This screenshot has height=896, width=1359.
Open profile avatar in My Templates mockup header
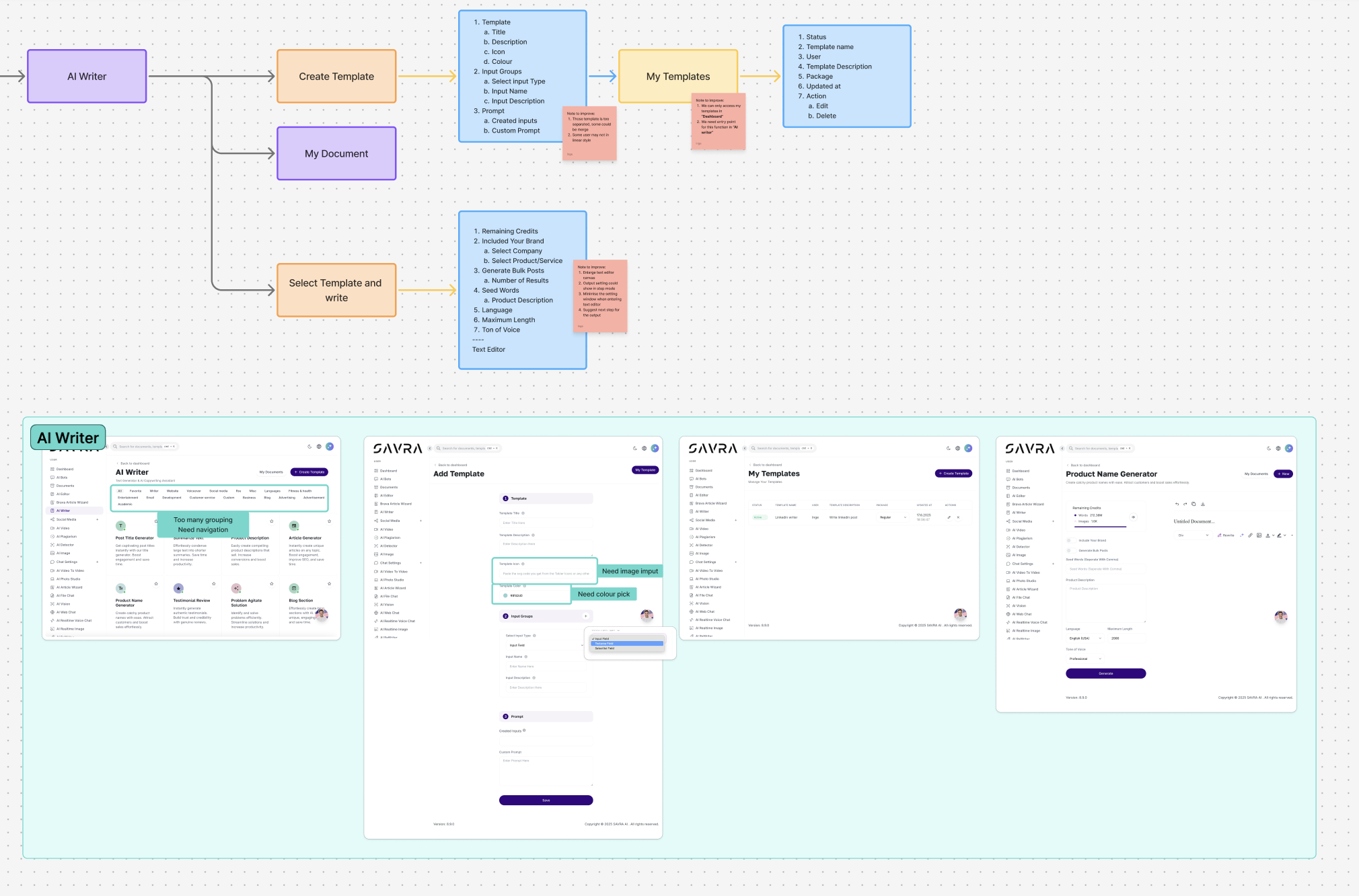click(968, 448)
